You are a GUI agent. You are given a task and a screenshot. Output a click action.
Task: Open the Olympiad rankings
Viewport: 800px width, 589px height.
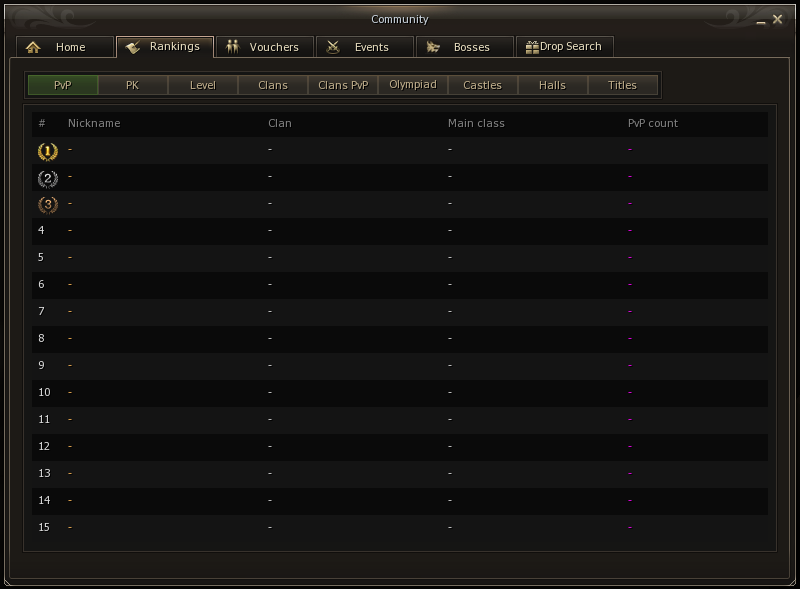(x=413, y=85)
